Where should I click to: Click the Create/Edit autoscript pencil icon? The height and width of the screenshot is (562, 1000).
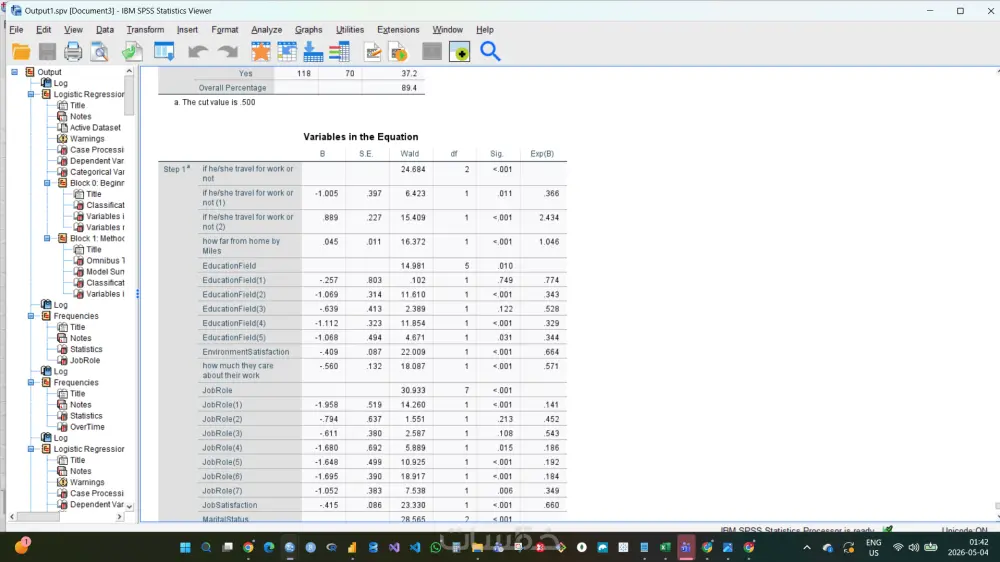tap(373, 52)
